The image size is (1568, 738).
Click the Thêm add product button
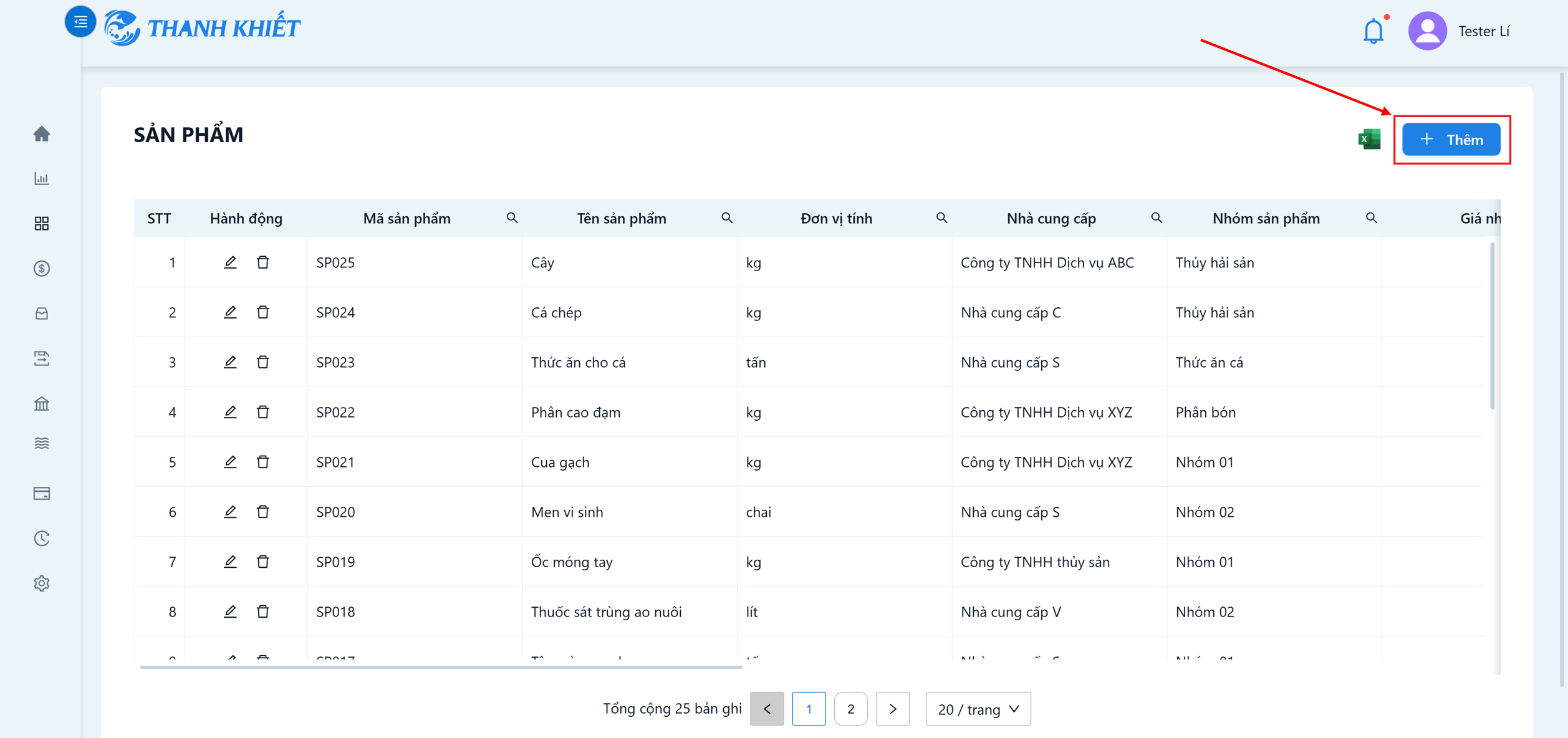coord(1451,140)
